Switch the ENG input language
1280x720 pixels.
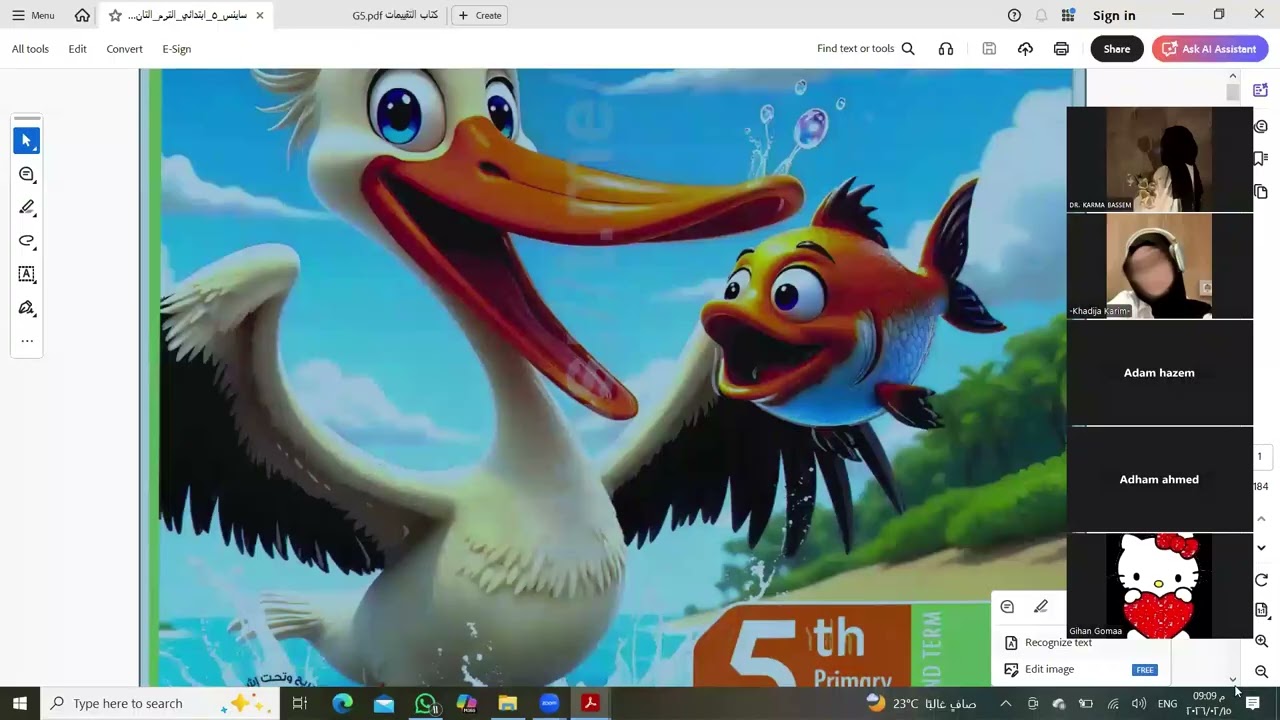pos(1167,704)
